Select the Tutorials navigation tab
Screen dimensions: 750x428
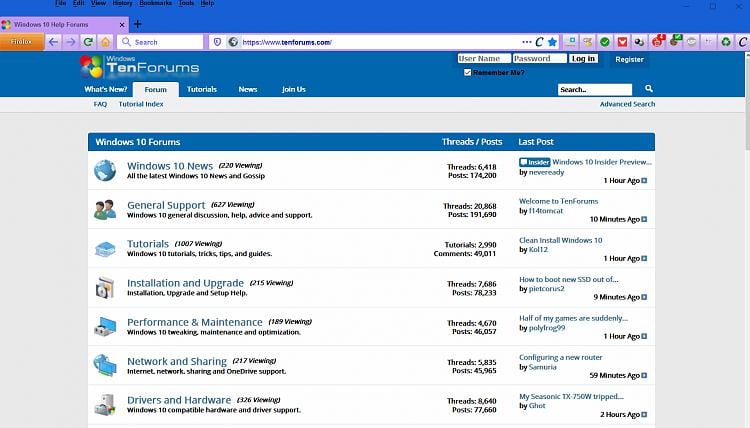[202, 89]
